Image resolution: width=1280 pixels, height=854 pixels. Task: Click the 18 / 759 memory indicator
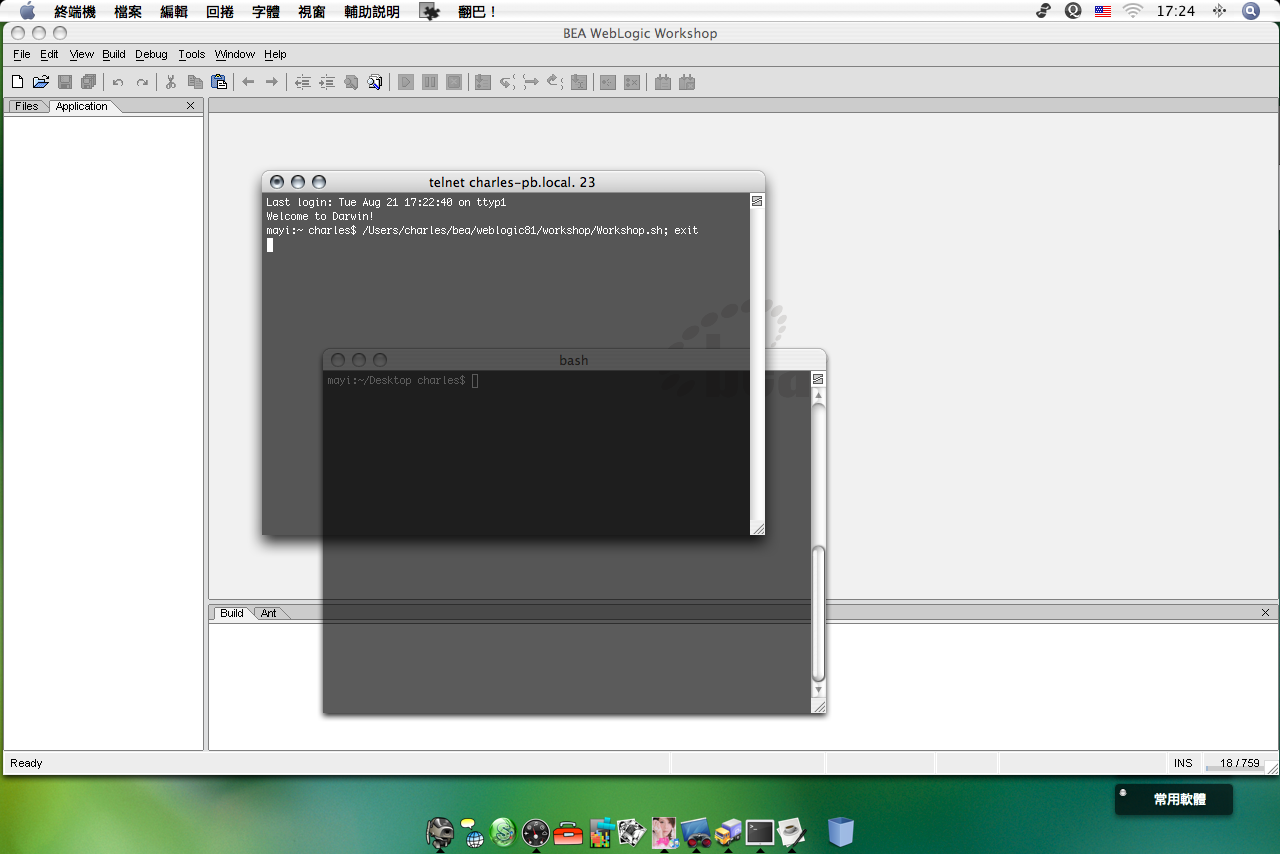[1239, 763]
